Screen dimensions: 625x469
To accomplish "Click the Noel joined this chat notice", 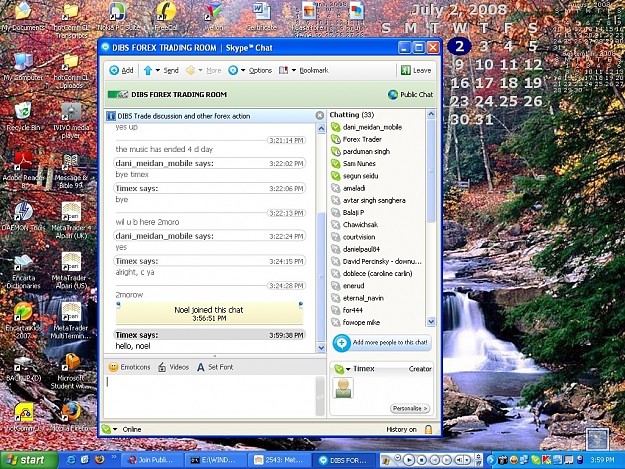I will (209, 314).
